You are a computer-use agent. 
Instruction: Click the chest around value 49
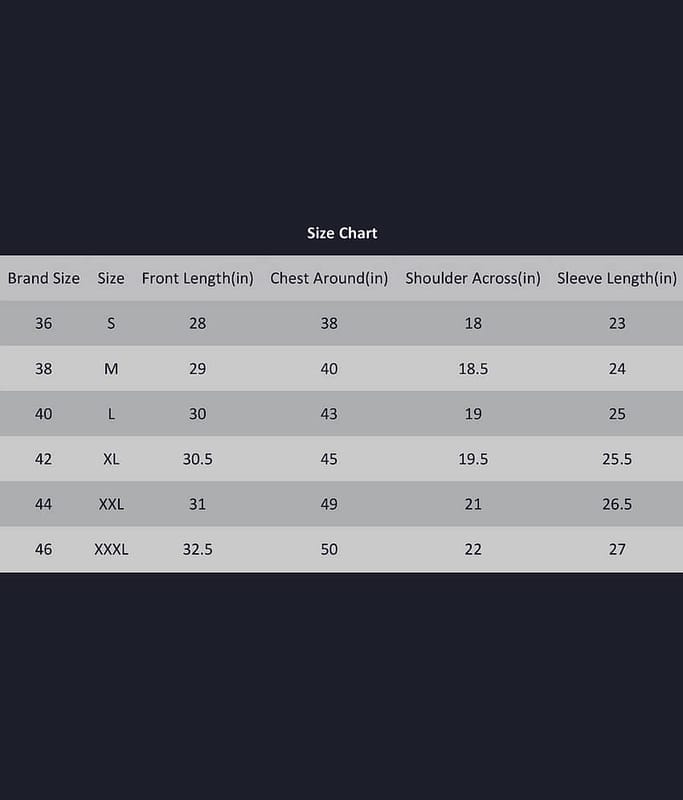[x=329, y=504]
